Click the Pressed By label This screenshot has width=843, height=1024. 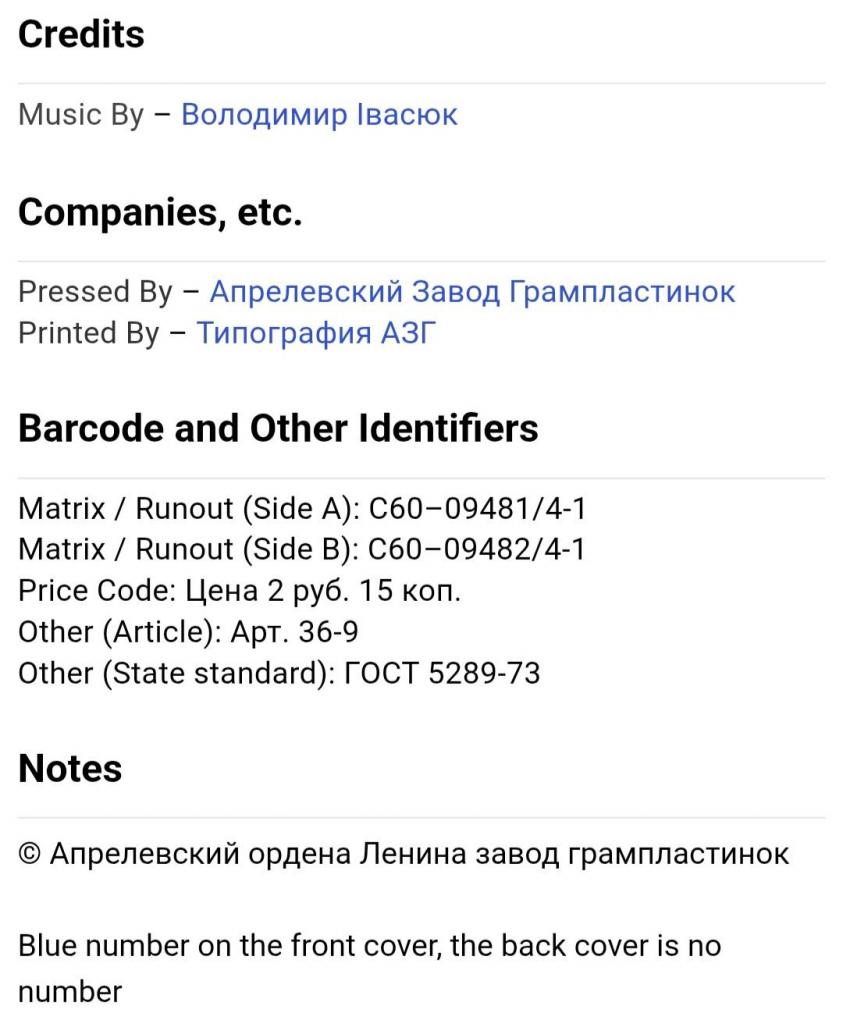95,291
